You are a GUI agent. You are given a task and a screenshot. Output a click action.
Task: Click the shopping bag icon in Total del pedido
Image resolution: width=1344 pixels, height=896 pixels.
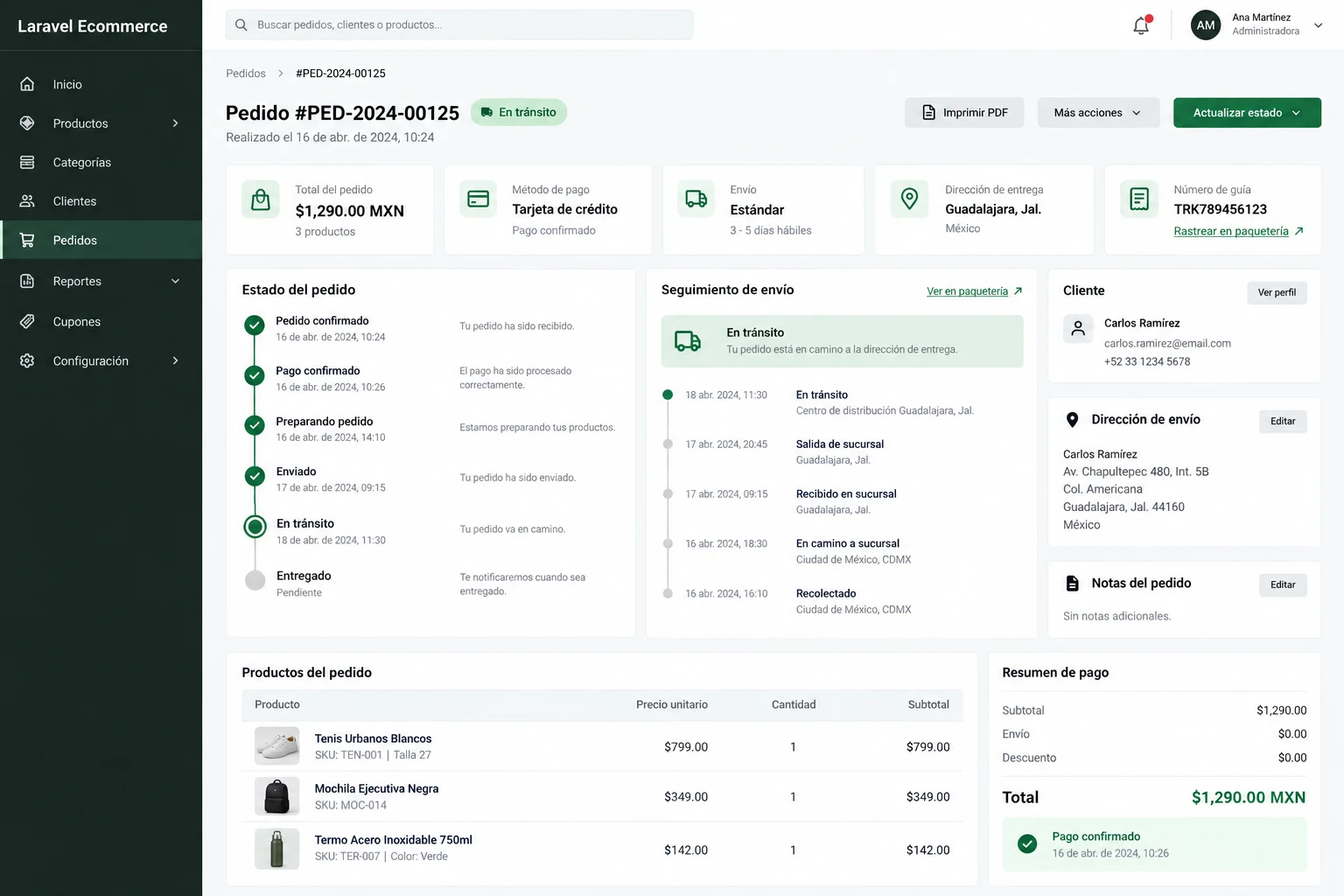(x=261, y=200)
